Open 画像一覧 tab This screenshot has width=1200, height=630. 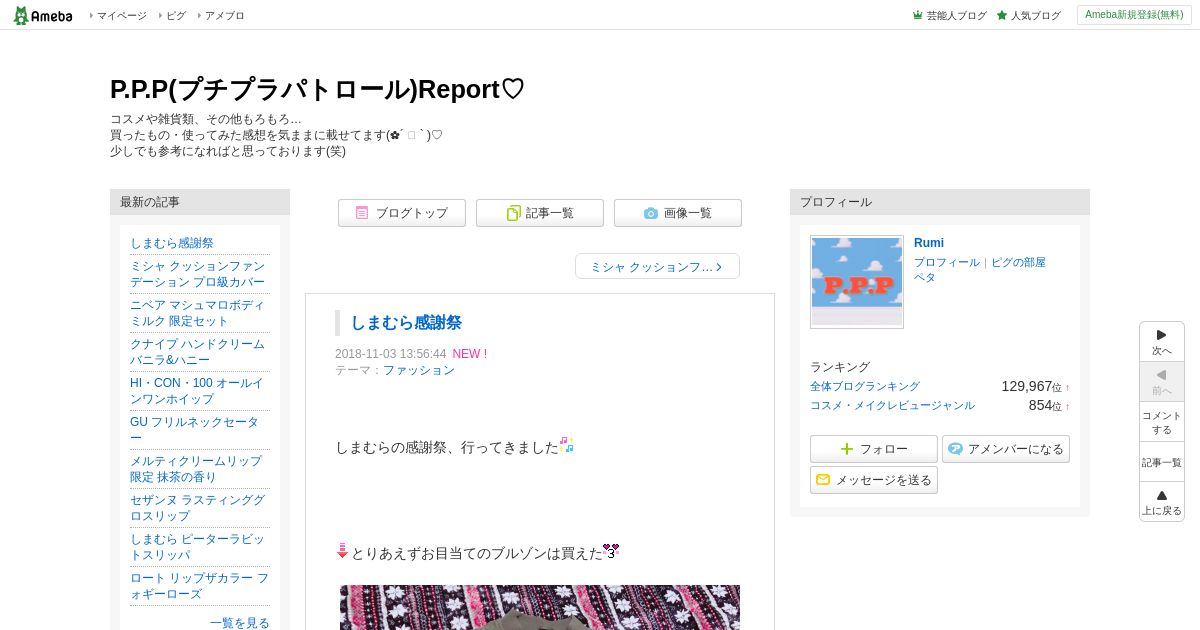point(678,213)
